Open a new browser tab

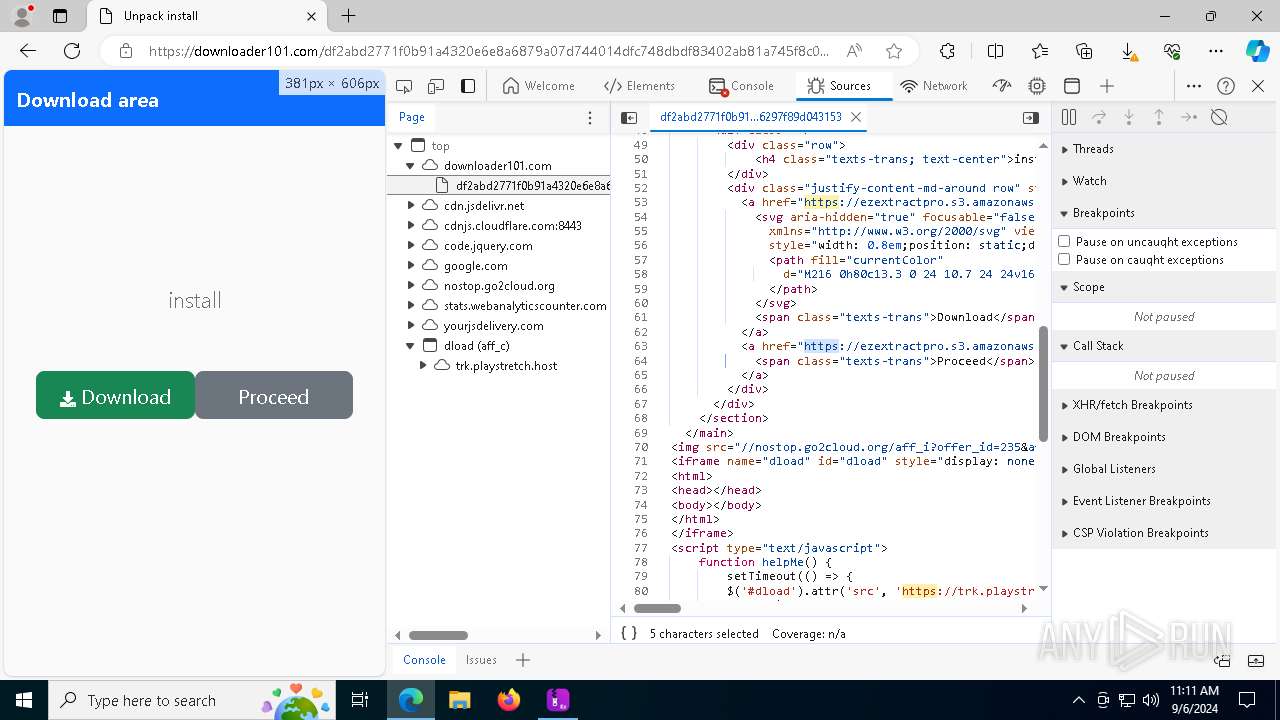[348, 16]
